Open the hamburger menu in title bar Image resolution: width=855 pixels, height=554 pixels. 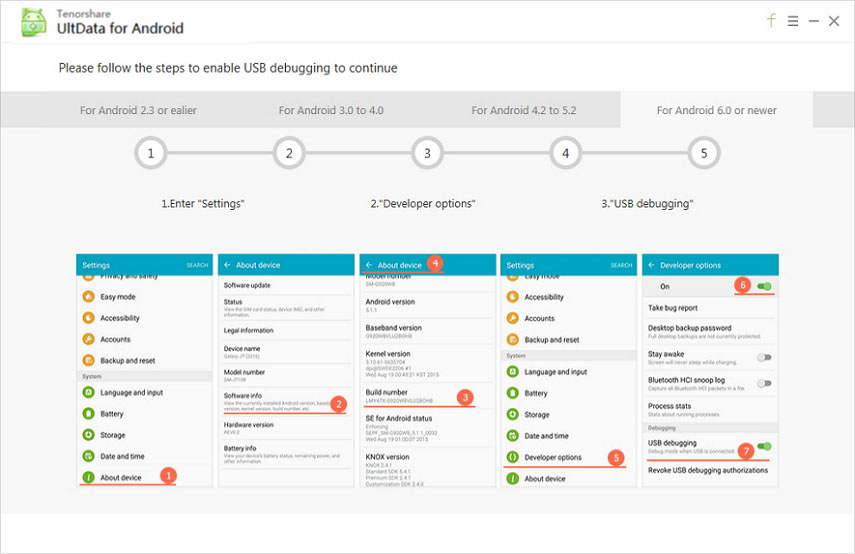[793, 21]
